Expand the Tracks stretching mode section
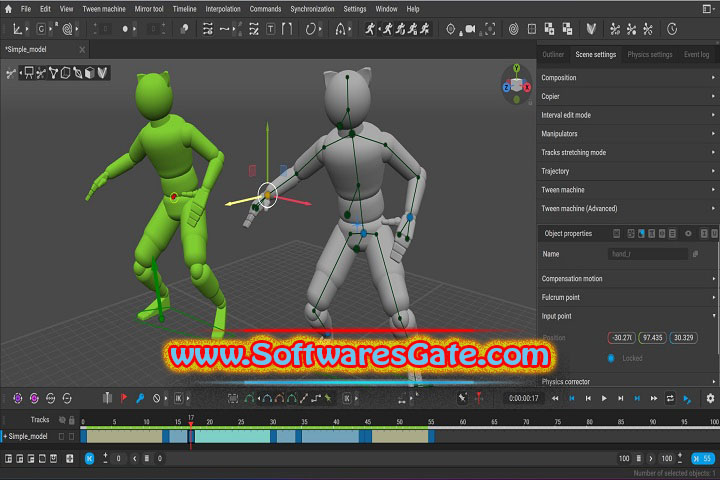The height and width of the screenshot is (480, 720). click(626, 152)
